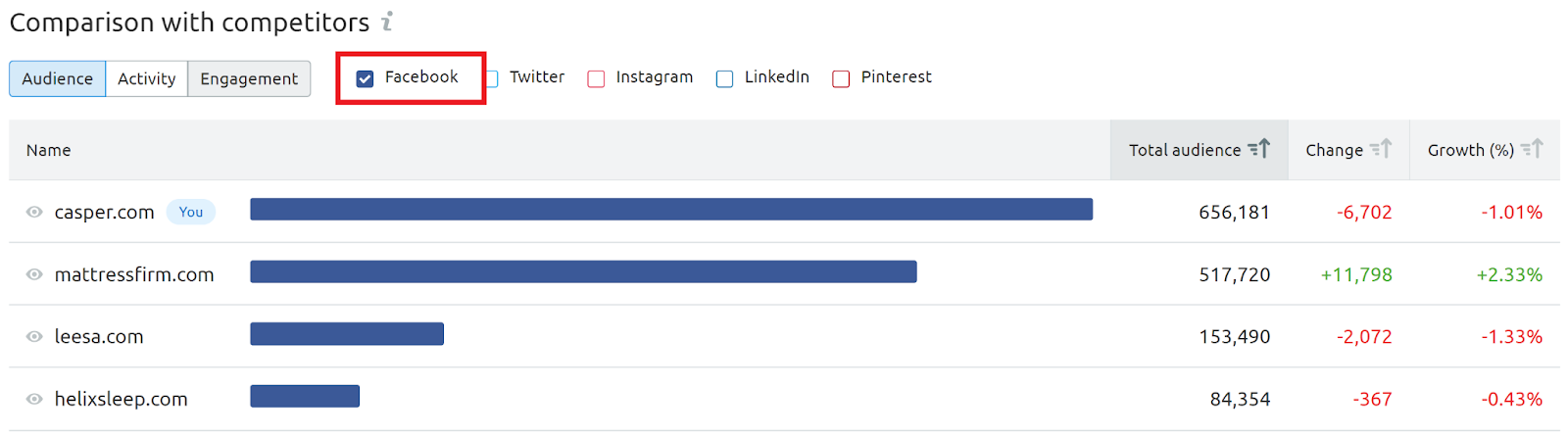This screenshot has height=439, width=1568.
Task: Open the Engagement tab
Action: [249, 78]
